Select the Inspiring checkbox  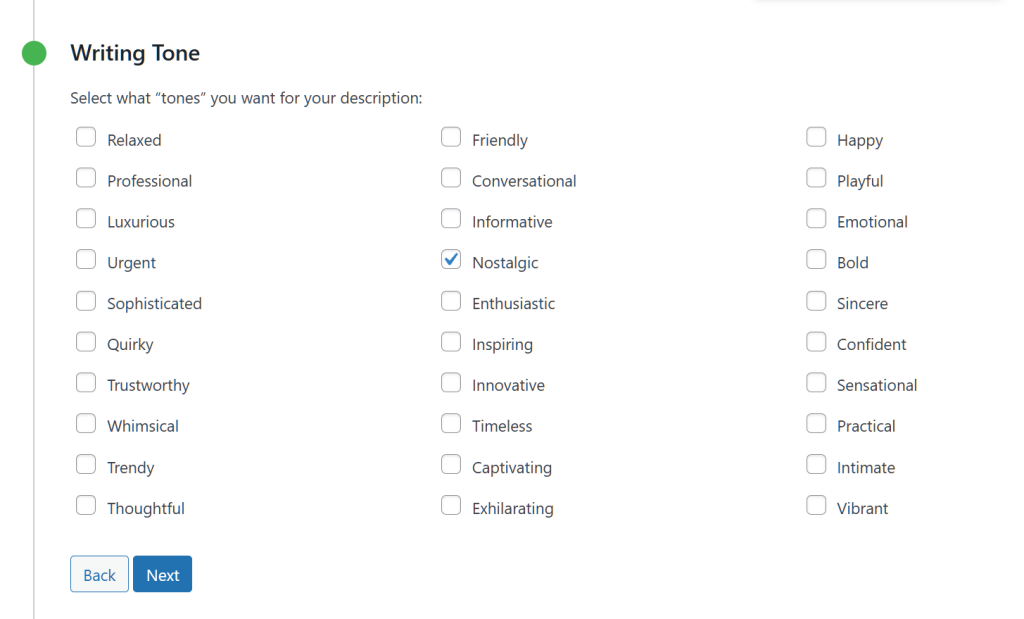click(451, 342)
